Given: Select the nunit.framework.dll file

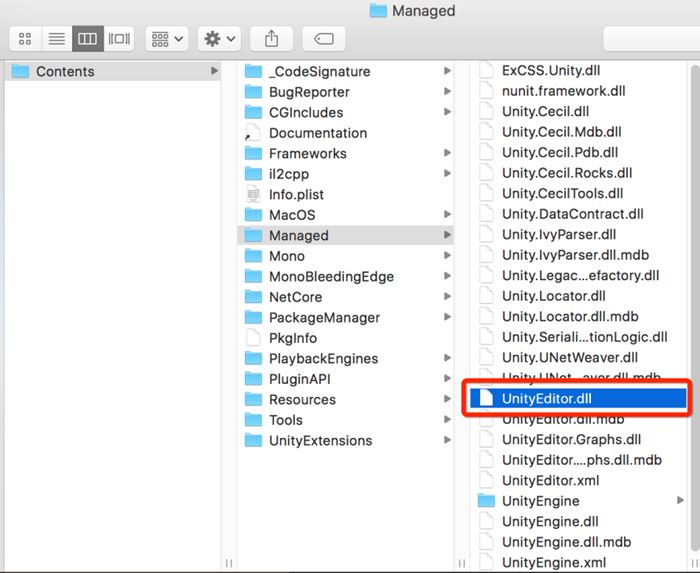Looking at the screenshot, I should 563,91.
